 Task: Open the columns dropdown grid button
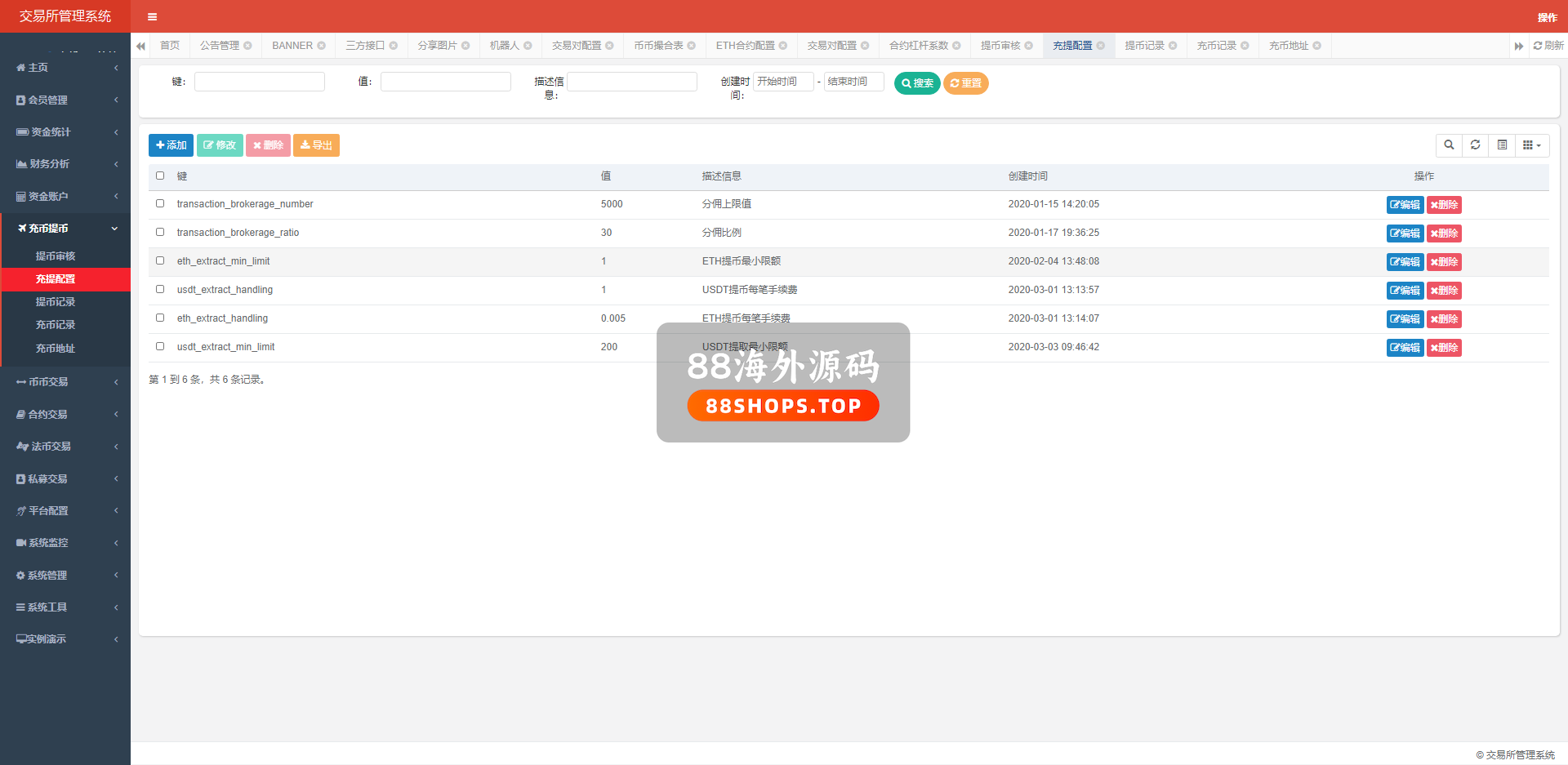(x=1531, y=145)
